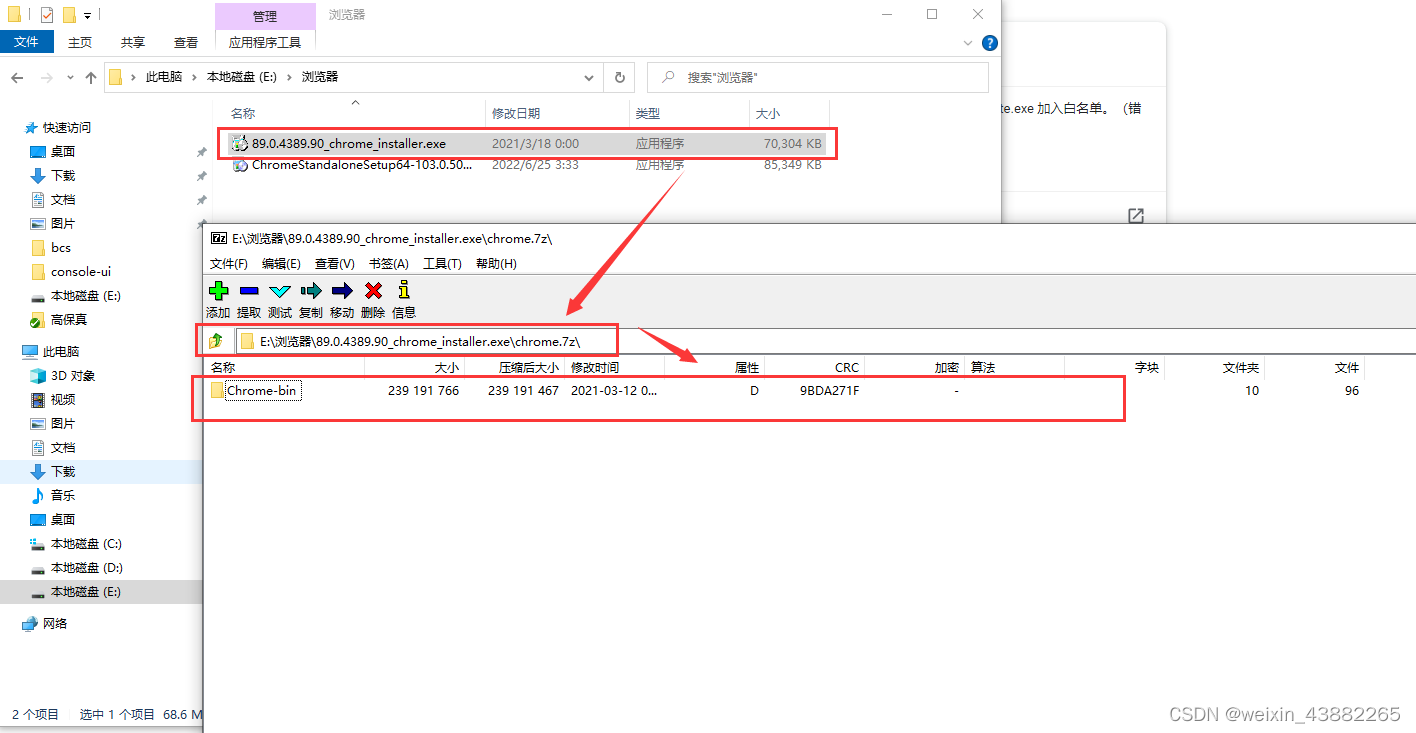Open 网络 (Network) in the sidebar
The image size is (1416, 733).
[x=55, y=624]
